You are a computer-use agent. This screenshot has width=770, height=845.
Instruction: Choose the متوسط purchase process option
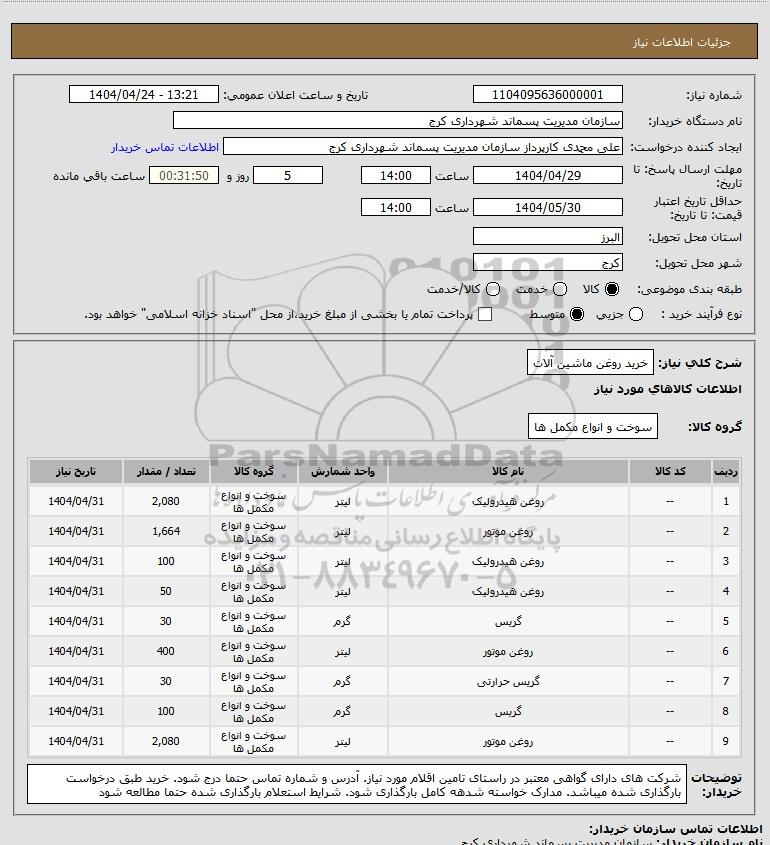click(577, 314)
